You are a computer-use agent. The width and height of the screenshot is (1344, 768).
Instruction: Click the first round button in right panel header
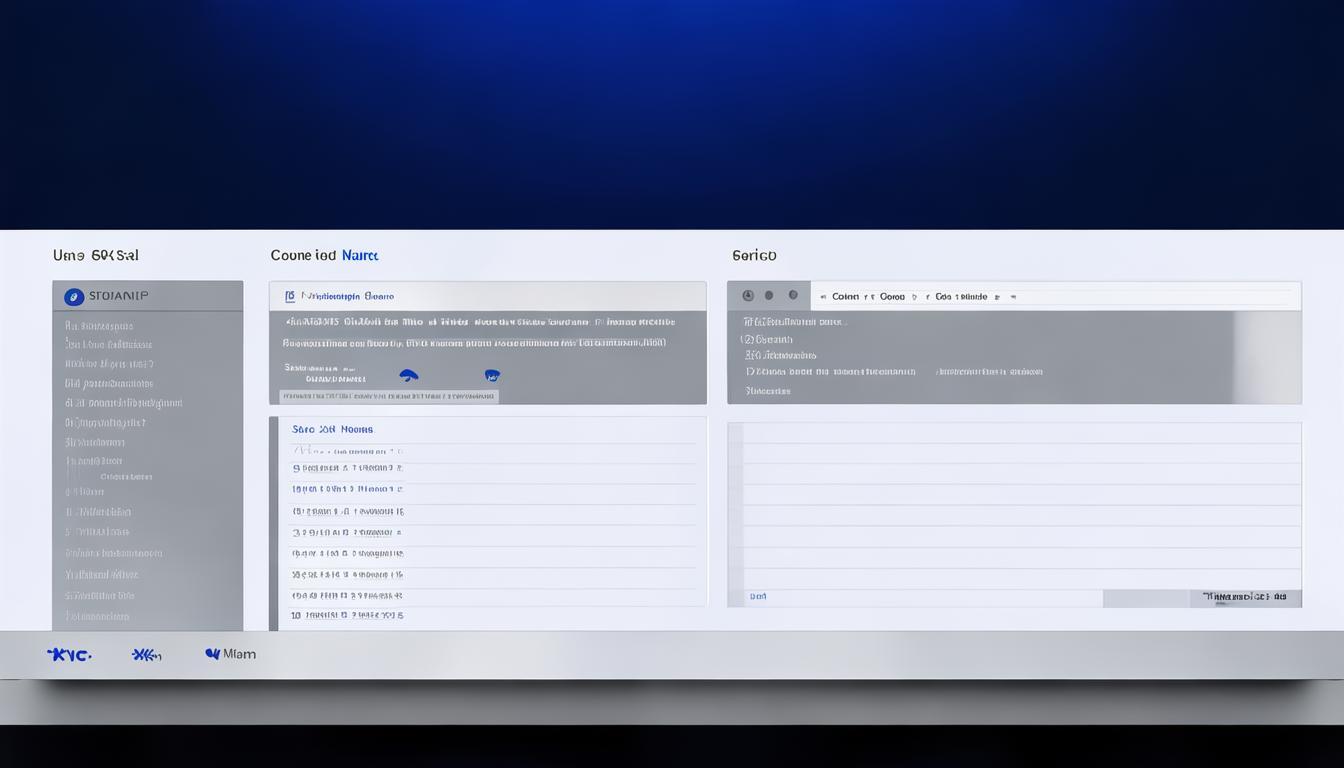[x=748, y=296]
